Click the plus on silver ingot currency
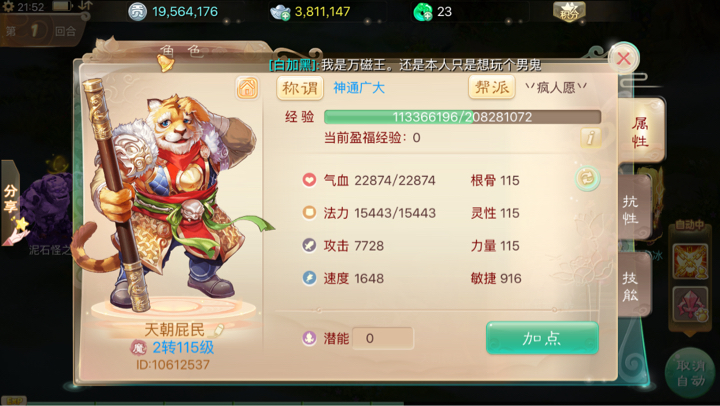Viewport: 720px width, 406px height. (286, 16)
